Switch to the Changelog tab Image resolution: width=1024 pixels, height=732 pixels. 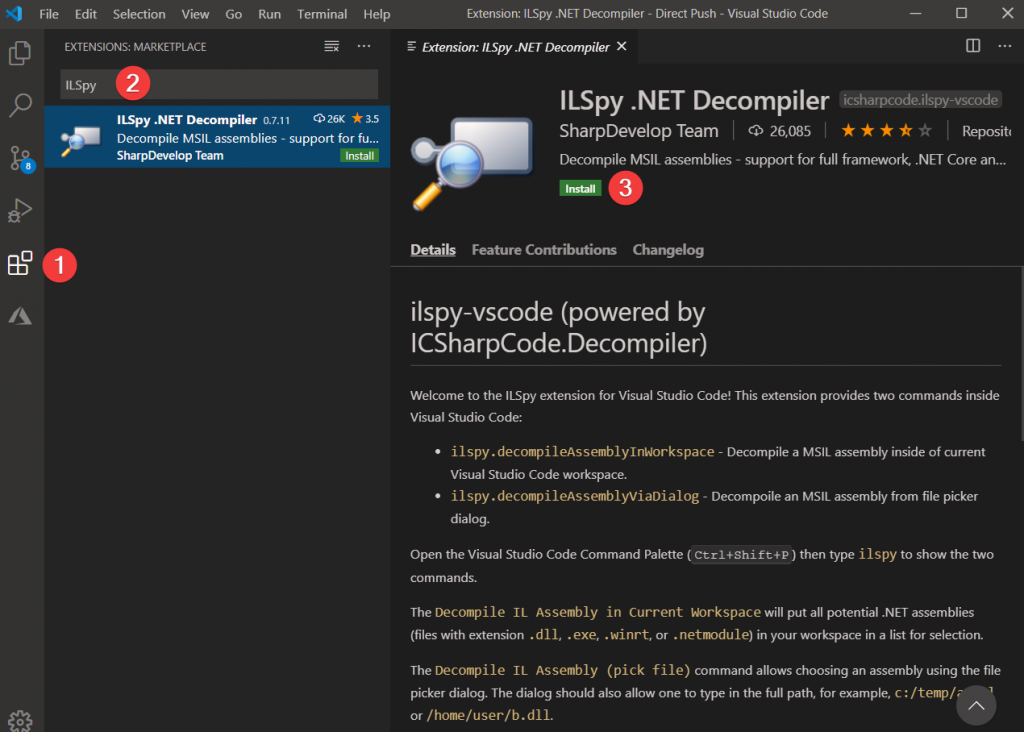668,249
